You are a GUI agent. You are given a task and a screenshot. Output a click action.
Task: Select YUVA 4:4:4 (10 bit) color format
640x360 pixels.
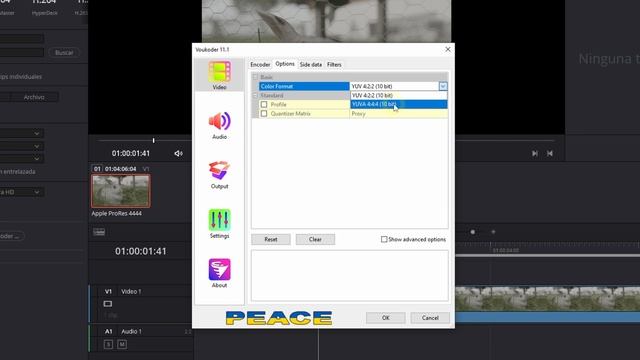pos(399,104)
